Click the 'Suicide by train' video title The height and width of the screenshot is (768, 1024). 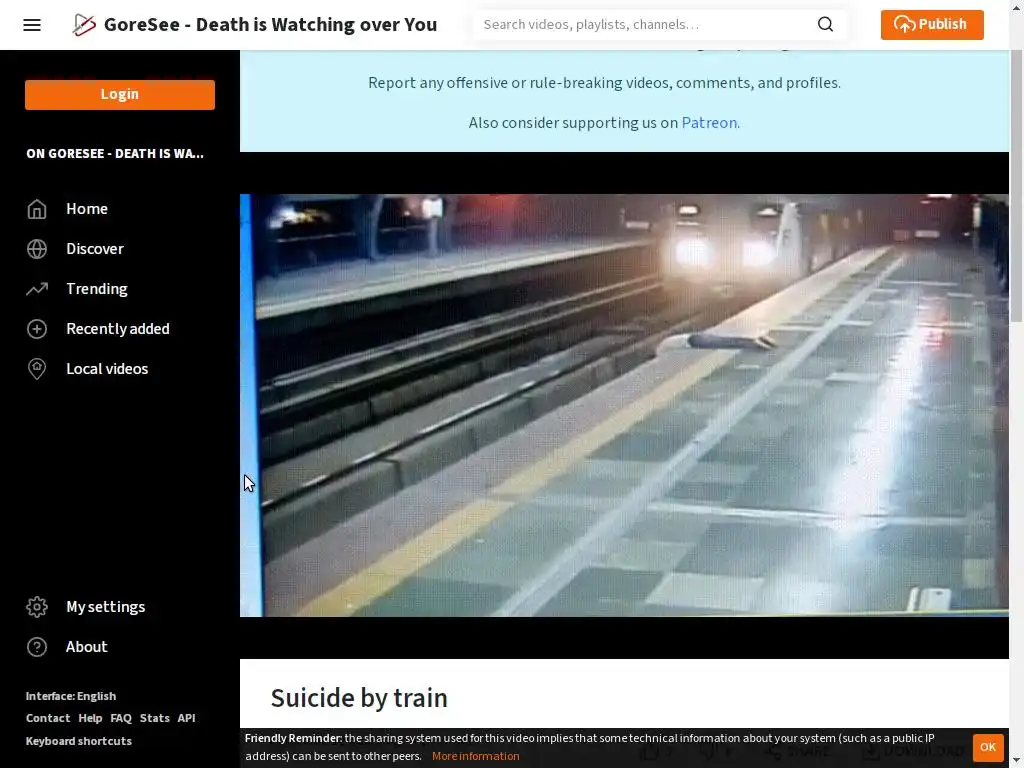[x=359, y=698]
